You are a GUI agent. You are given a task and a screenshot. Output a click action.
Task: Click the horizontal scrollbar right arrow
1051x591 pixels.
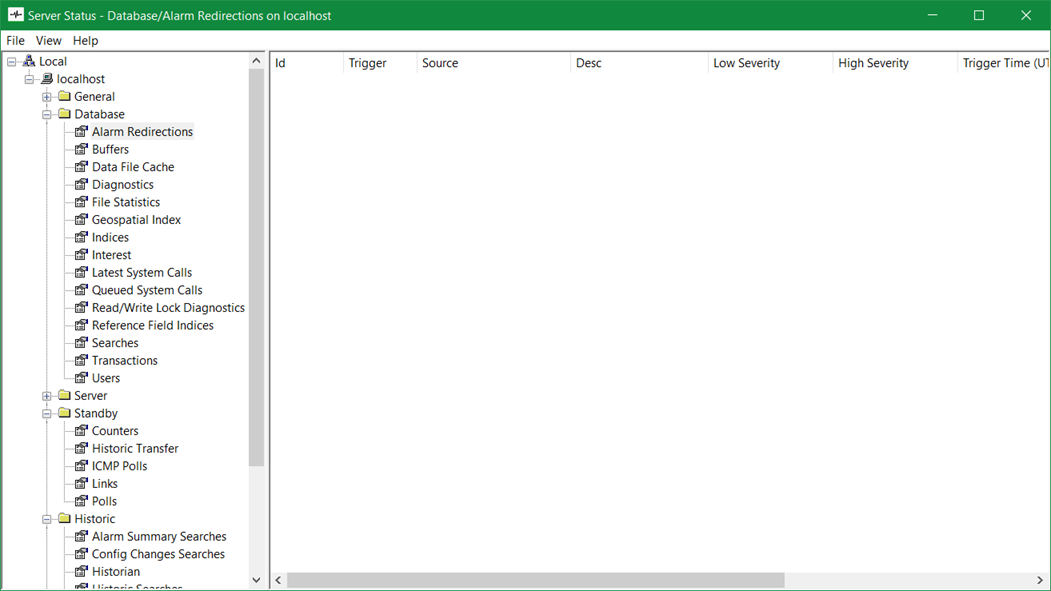(1040, 580)
